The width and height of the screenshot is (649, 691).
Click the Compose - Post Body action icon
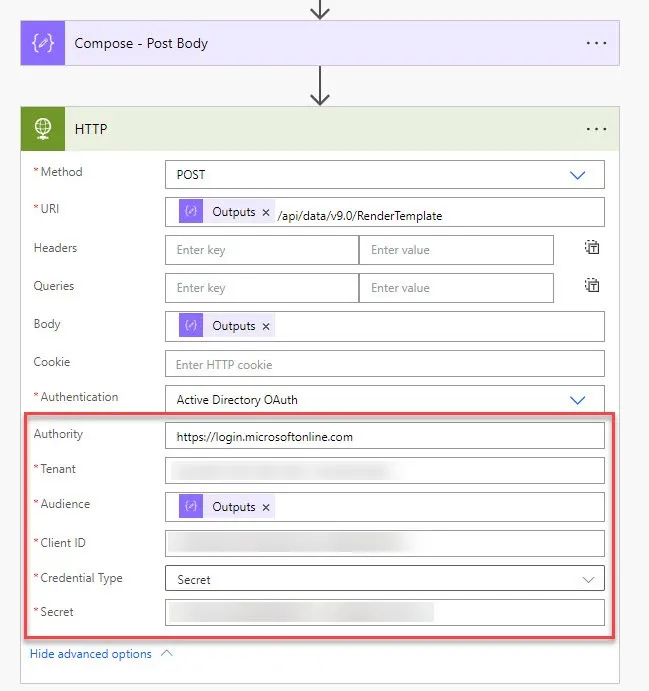[x=43, y=43]
